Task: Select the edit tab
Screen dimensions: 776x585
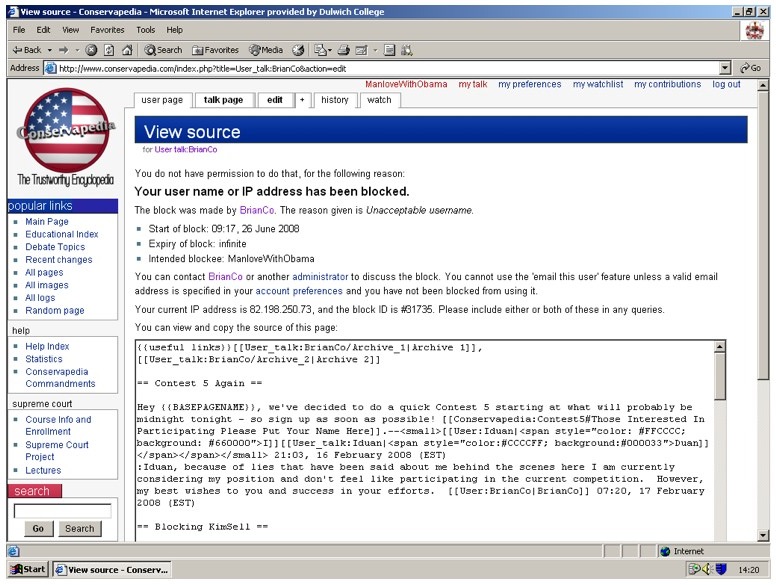Action: [275, 100]
